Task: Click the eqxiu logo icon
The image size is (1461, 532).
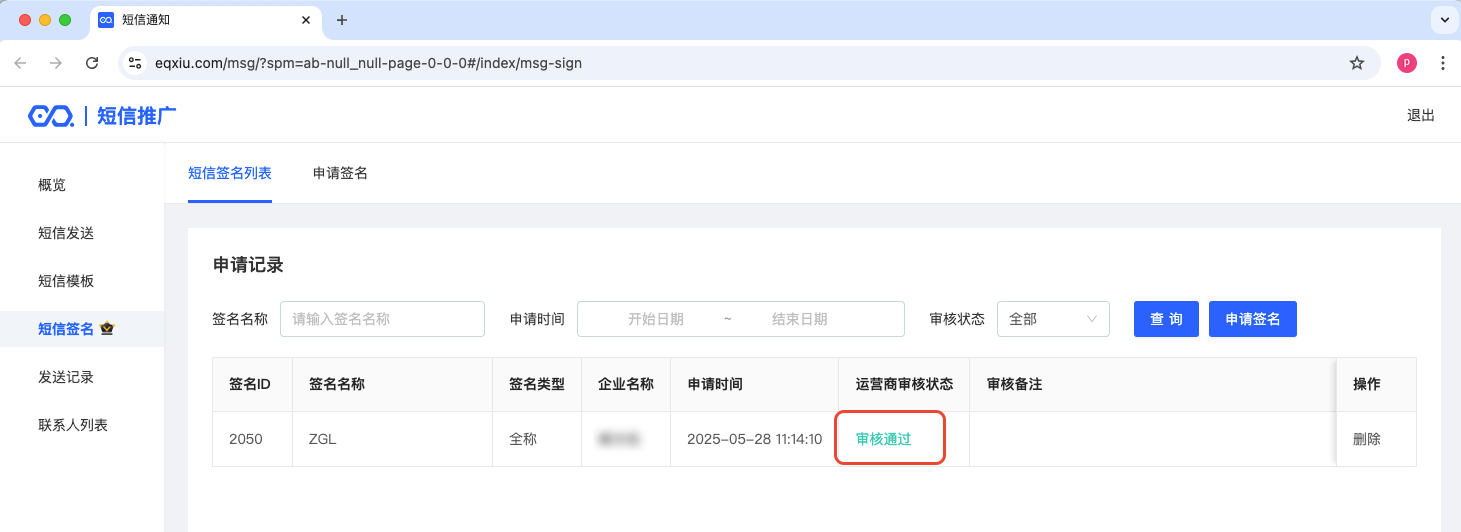Action: coord(50,116)
